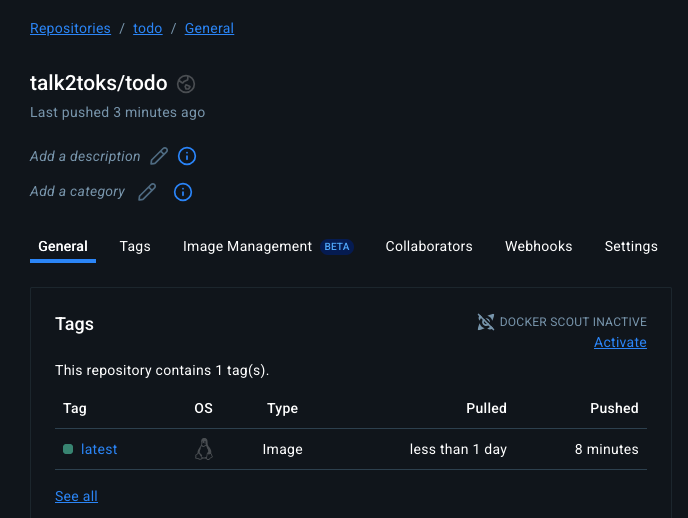The image size is (688, 518).
Task: Click the public globe icon beside talk2toks/todo
Action: pos(186,84)
